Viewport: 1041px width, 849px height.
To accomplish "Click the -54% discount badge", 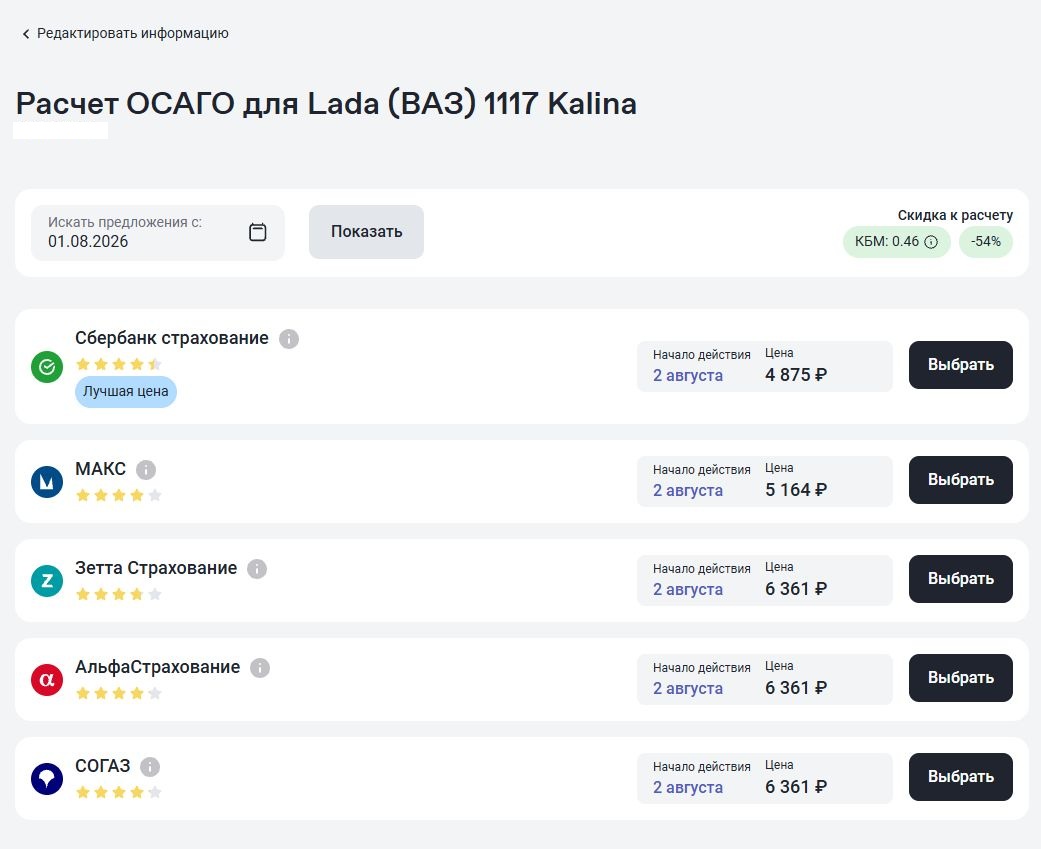I will tap(986, 242).
